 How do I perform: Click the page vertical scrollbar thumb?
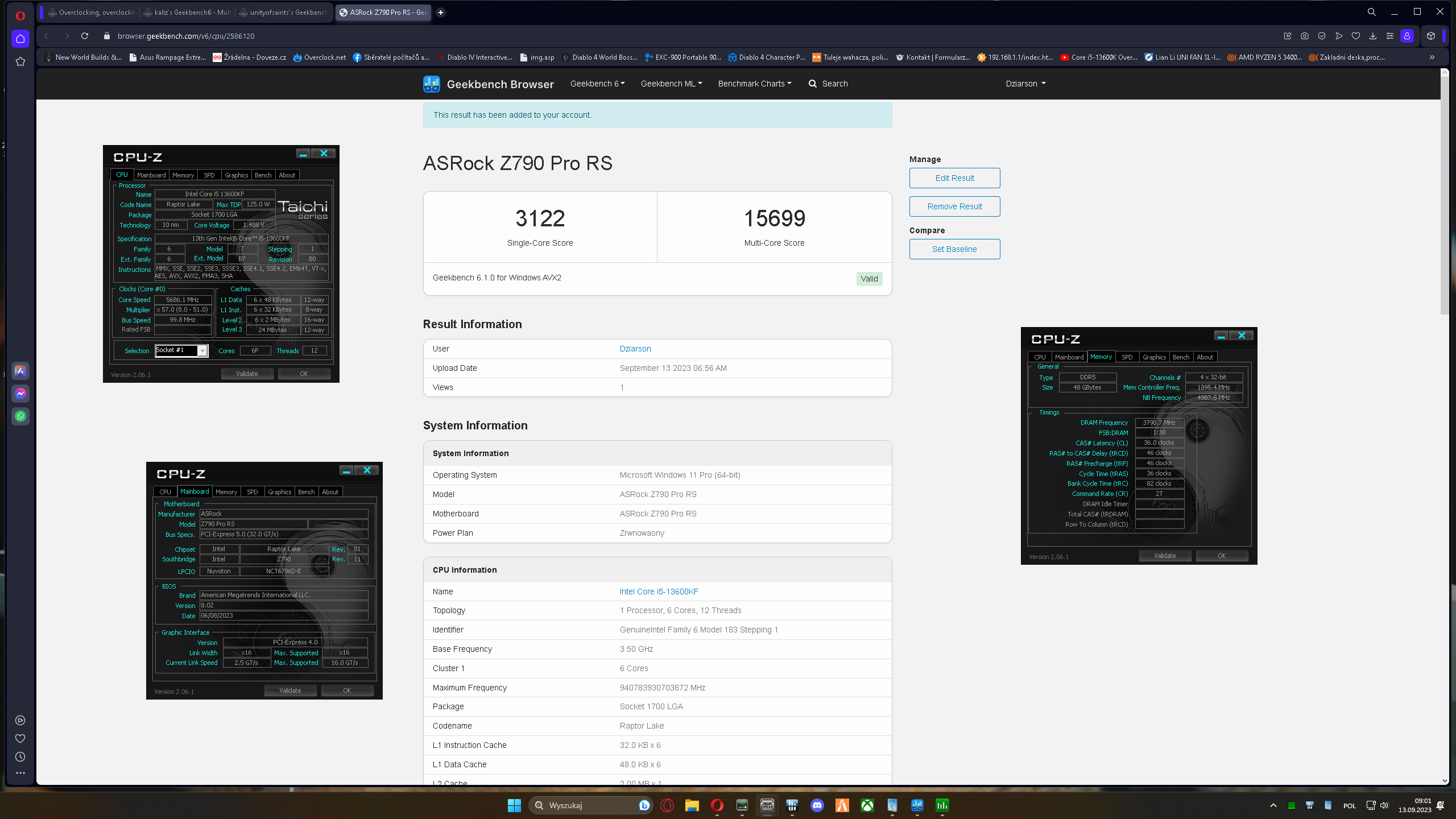click(x=1445, y=196)
